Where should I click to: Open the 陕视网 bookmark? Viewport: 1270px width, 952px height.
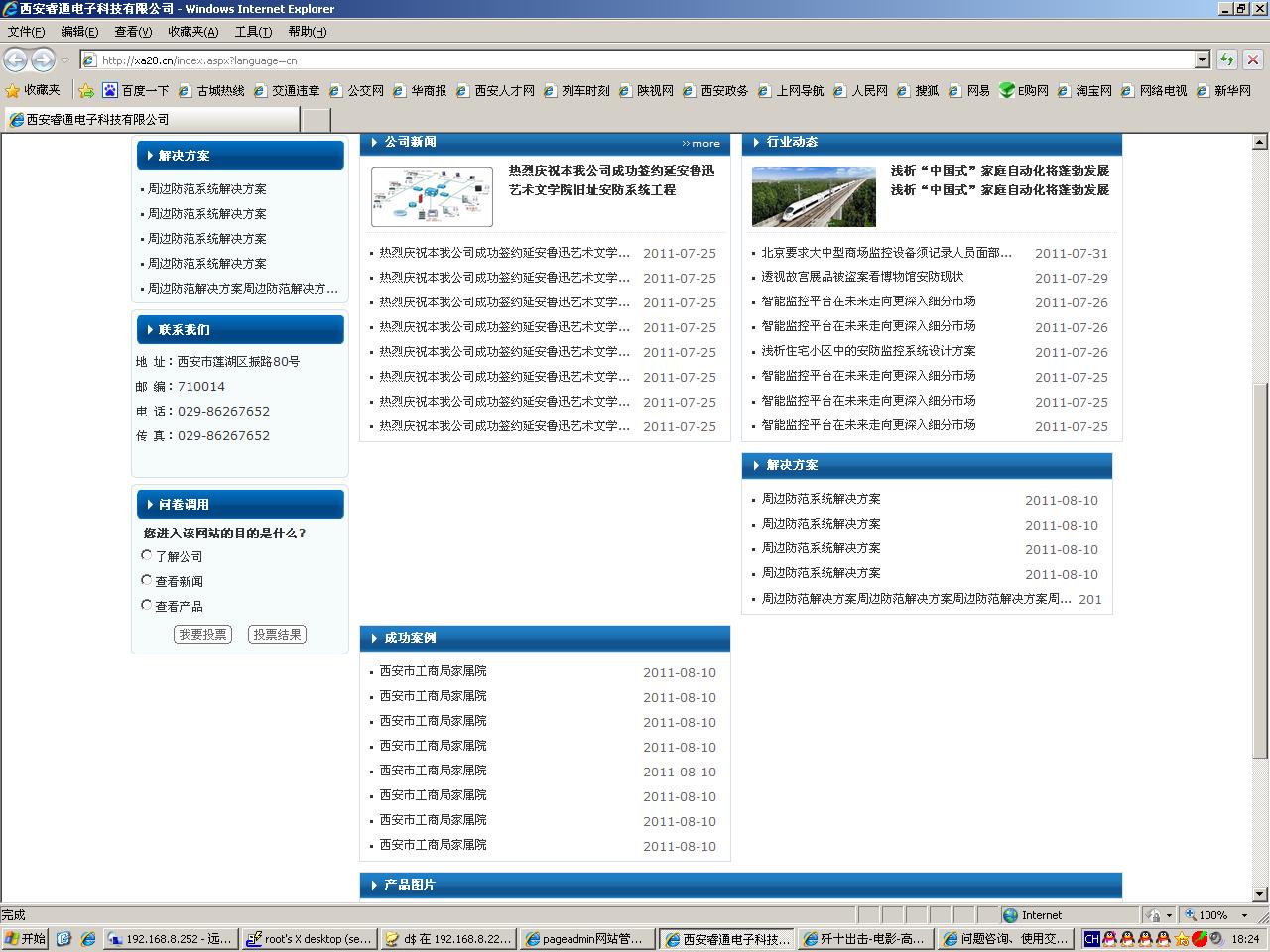click(x=646, y=90)
